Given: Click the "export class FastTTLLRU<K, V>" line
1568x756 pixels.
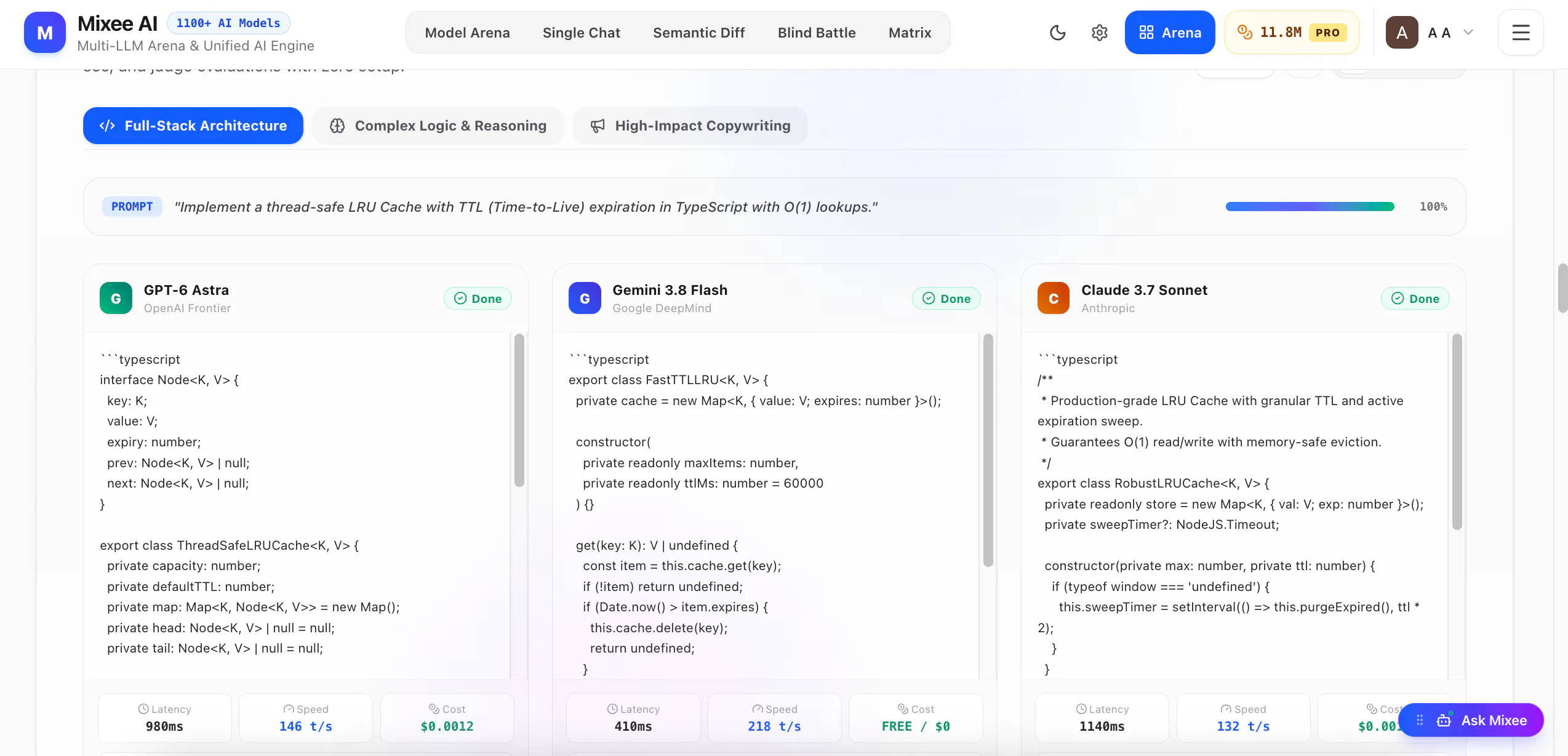Looking at the screenshot, I should click(x=668, y=380).
